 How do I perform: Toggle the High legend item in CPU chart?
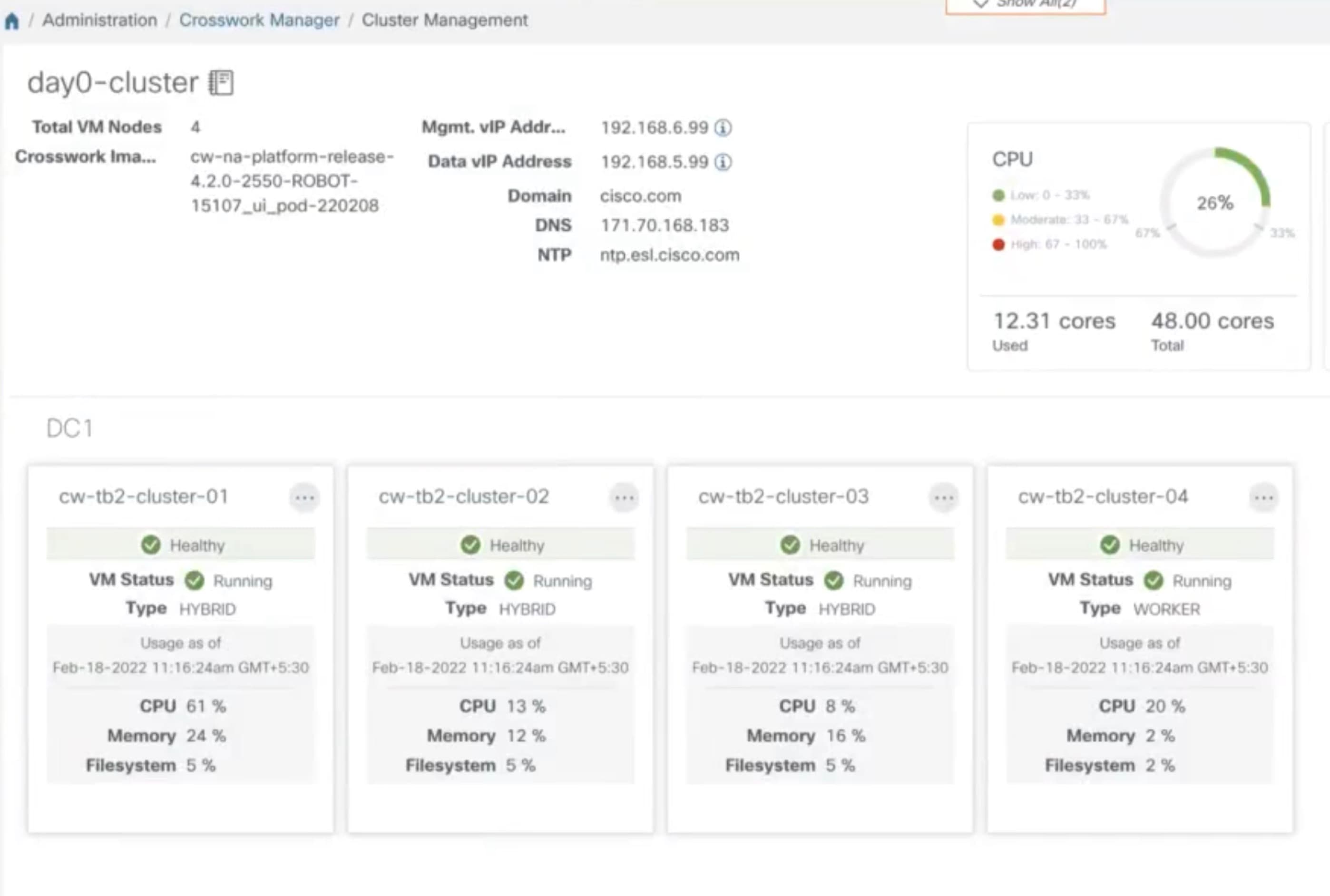coord(999,244)
